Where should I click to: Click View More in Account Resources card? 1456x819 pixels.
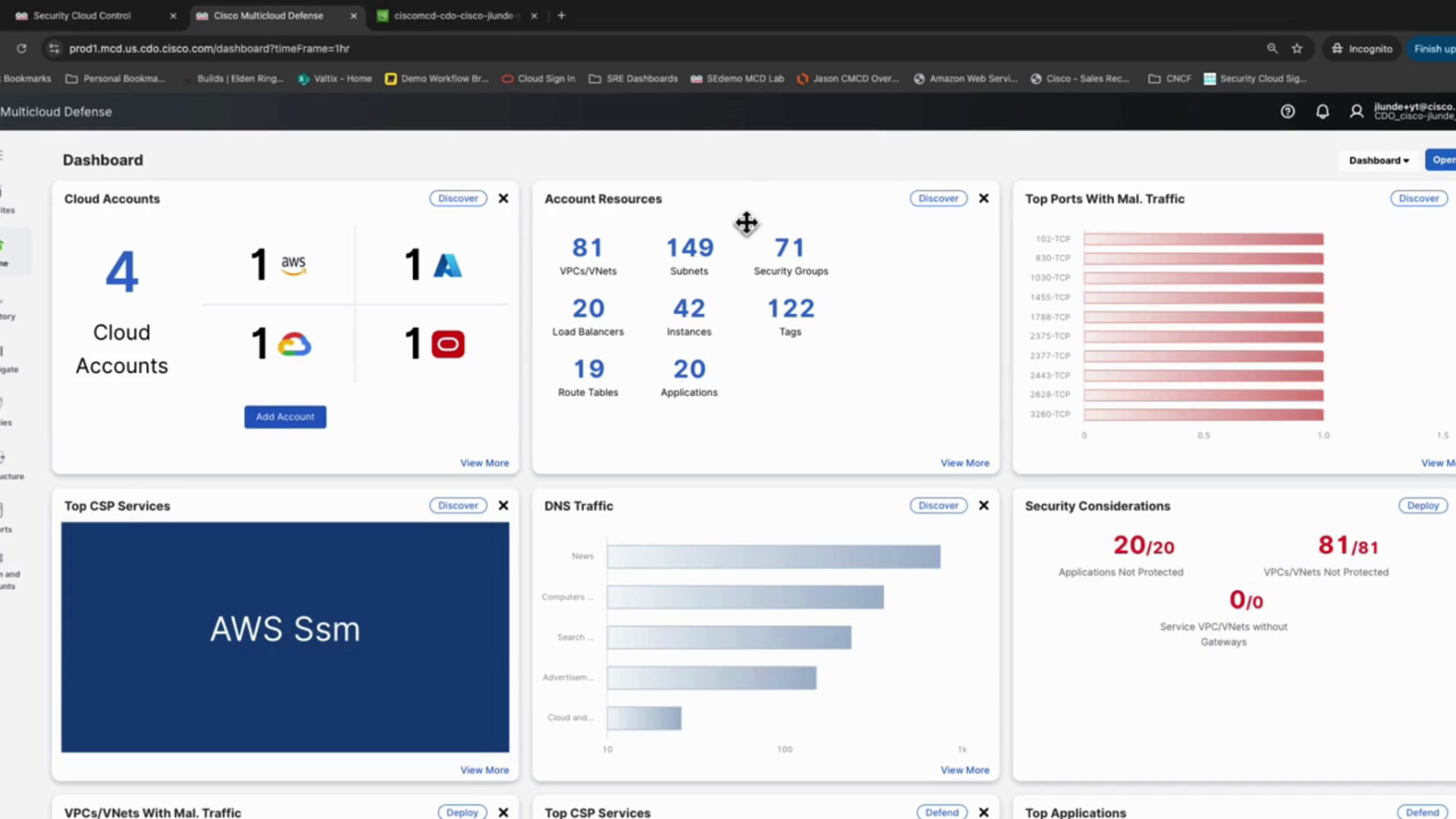965,463
